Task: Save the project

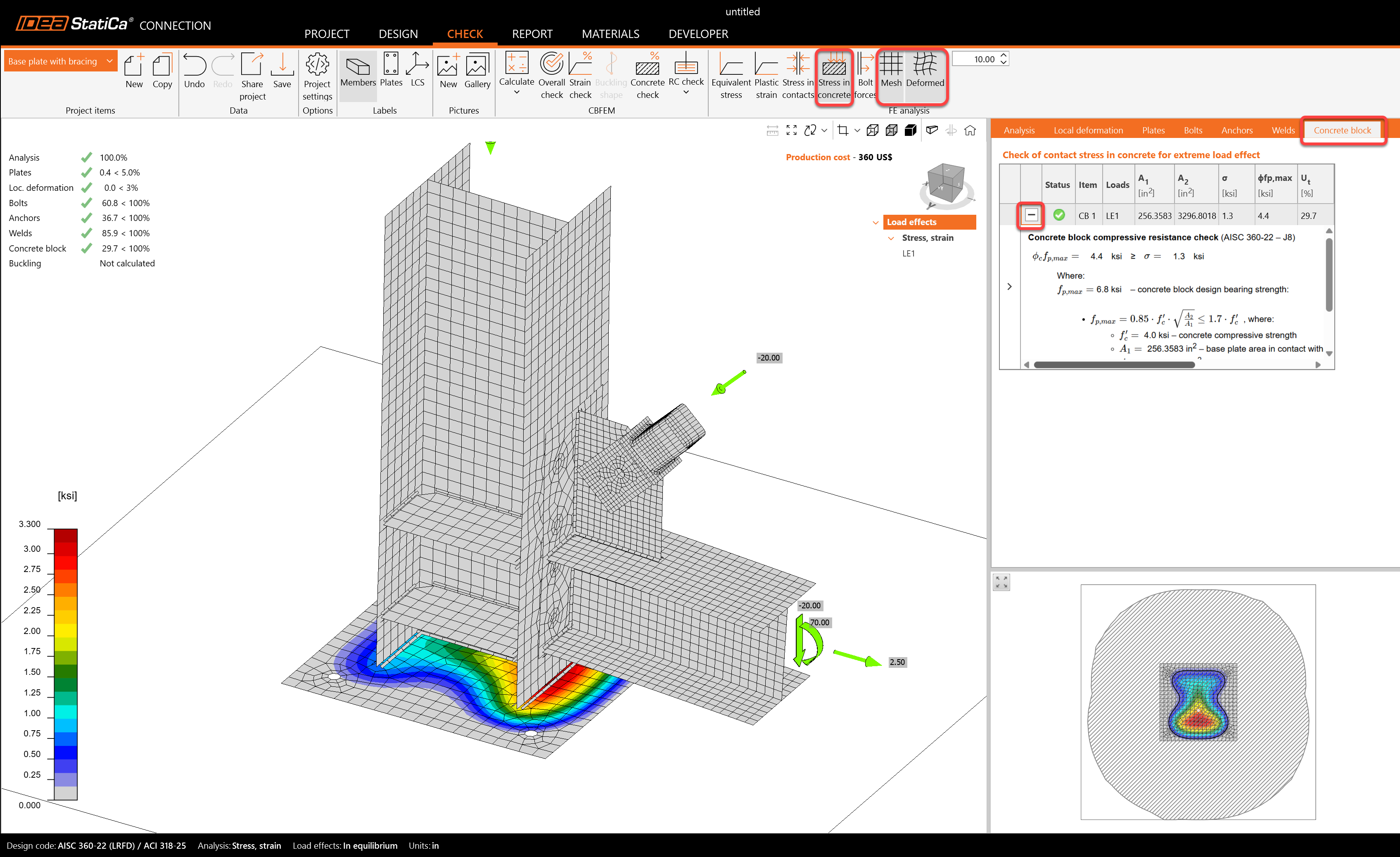Action: tap(282, 71)
